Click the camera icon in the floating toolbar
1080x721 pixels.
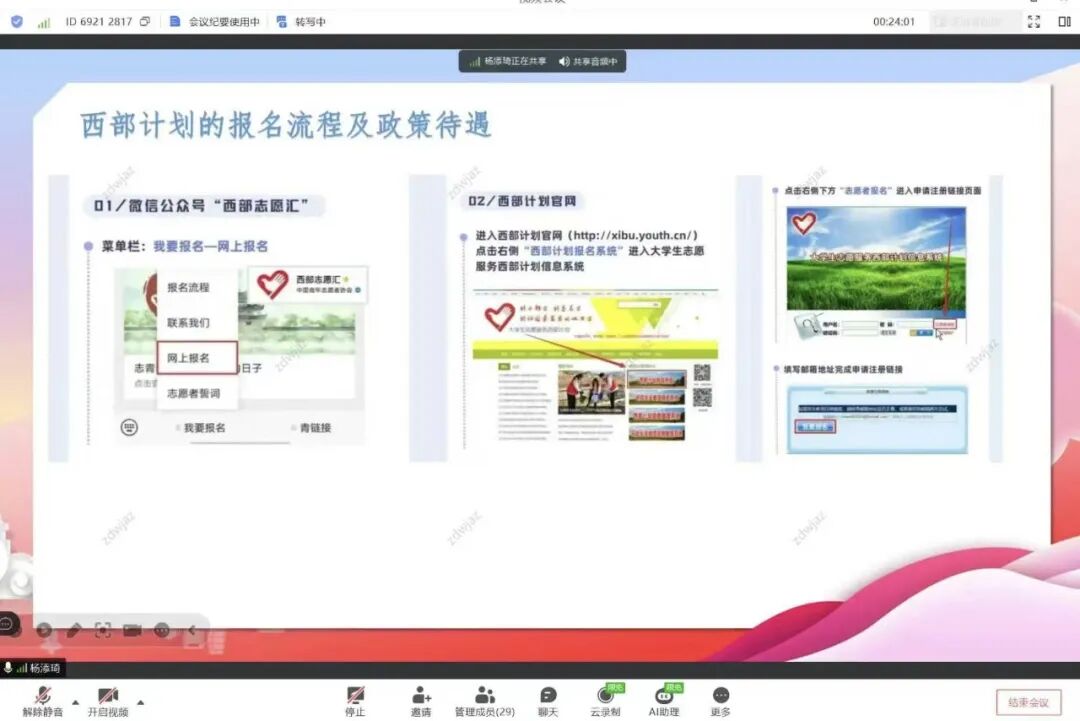132,629
